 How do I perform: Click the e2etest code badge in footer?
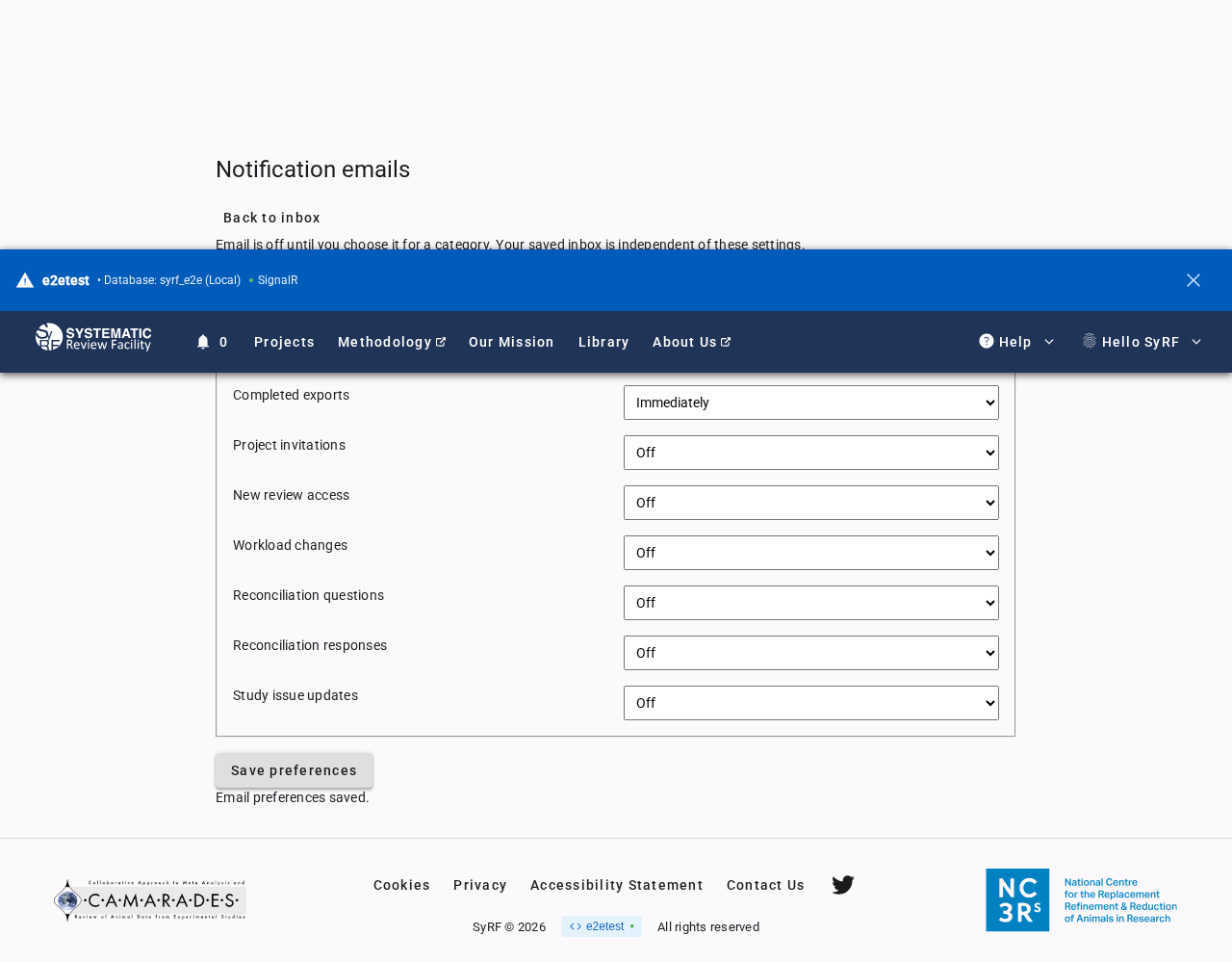(602, 926)
